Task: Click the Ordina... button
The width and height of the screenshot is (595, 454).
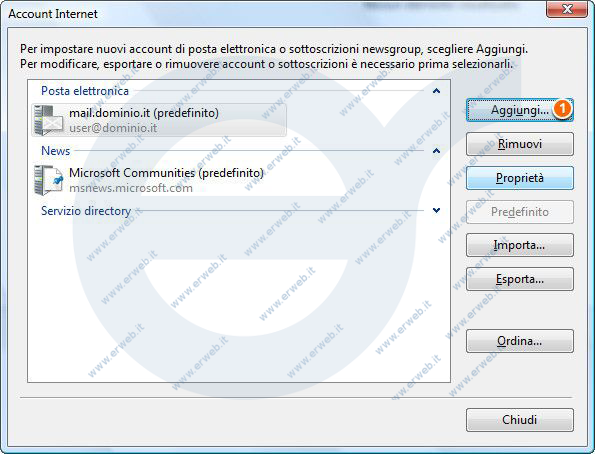Action: (x=519, y=341)
